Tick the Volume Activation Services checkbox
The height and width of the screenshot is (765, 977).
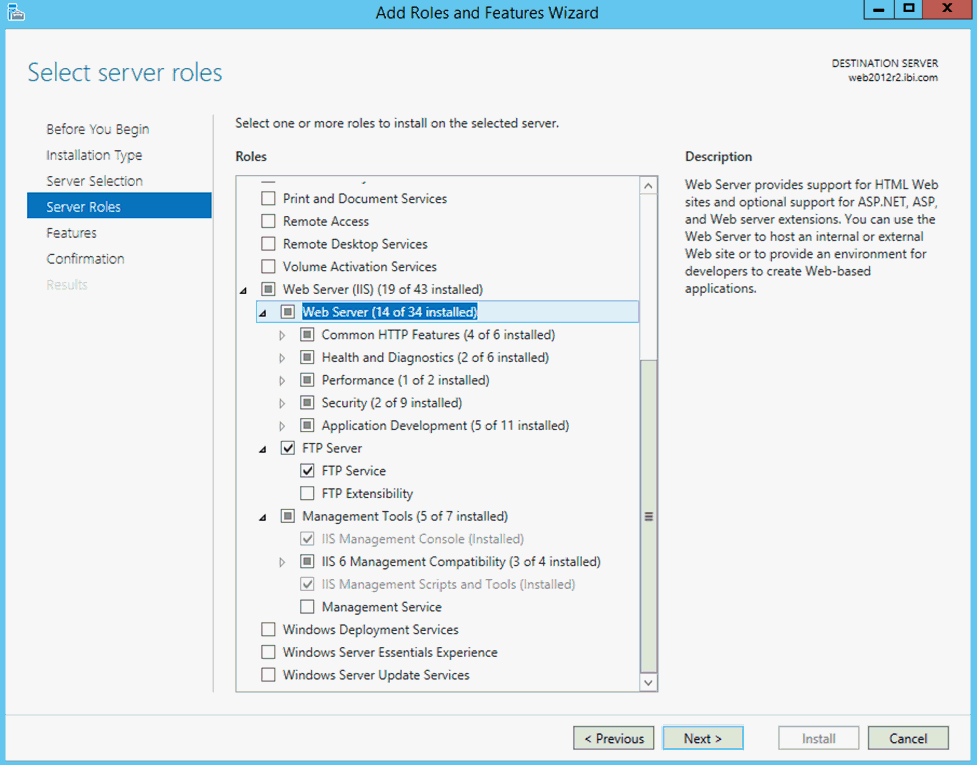tap(268, 267)
